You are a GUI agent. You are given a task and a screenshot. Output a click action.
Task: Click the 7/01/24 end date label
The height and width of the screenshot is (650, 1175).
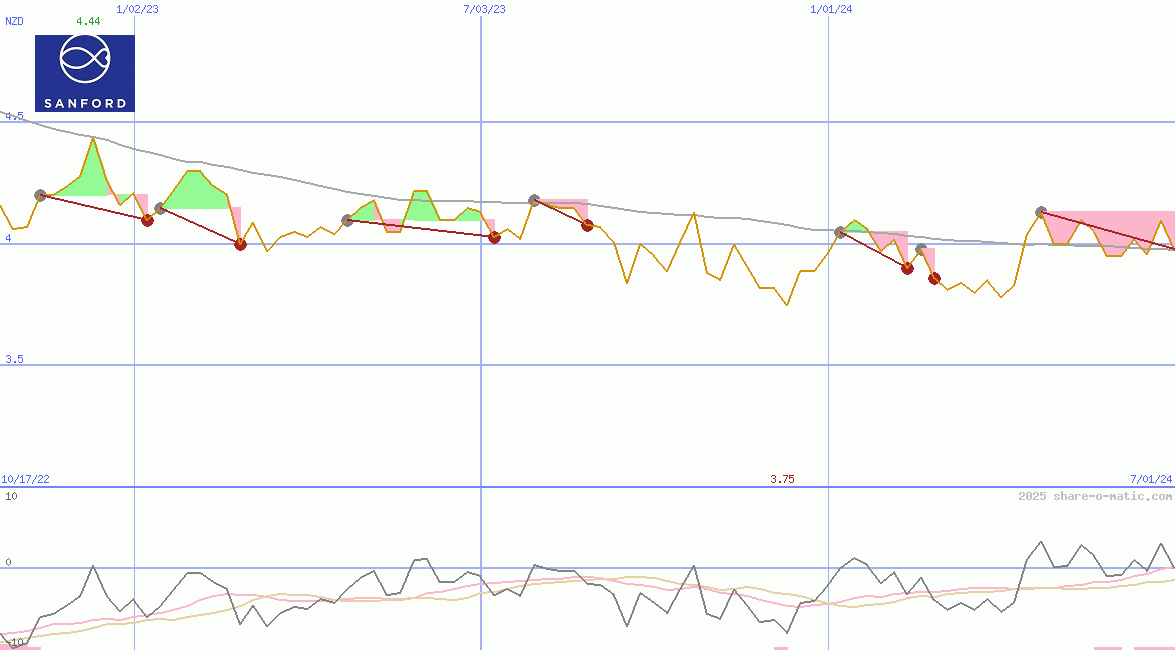coord(1151,480)
